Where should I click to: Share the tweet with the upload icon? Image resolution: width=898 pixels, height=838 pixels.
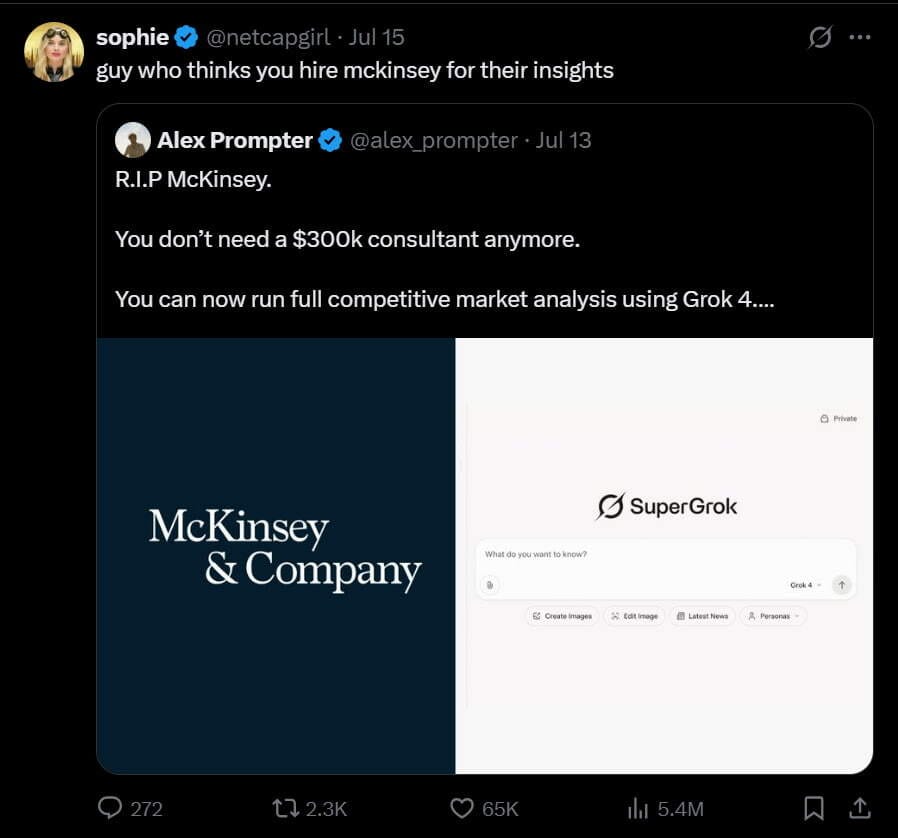point(860,808)
